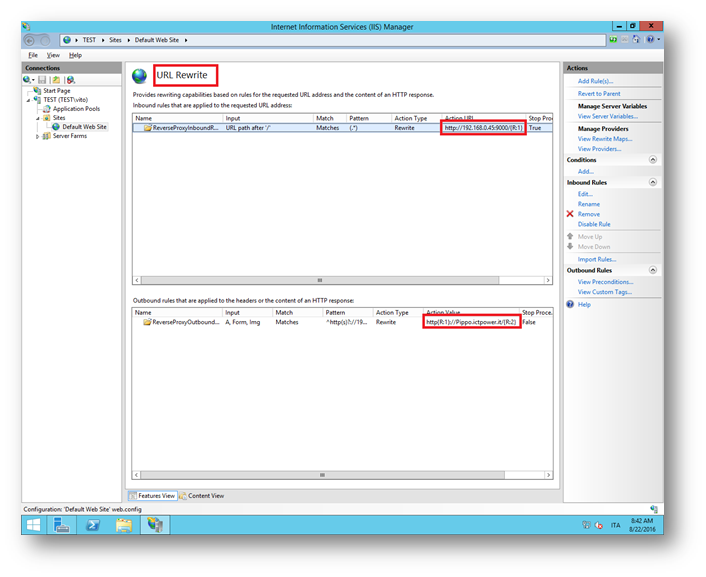This screenshot has width=706, height=577.
Task: Open PowerShell from the taskbar
Action: [x=92, y=524]
